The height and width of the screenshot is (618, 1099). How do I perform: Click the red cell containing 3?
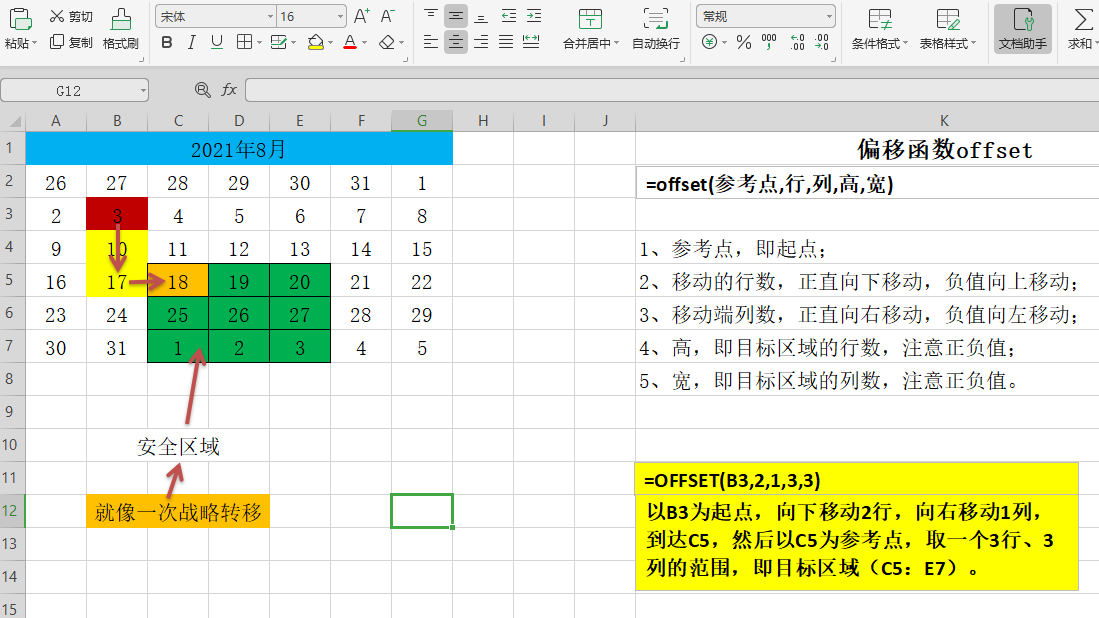(117, 214)
